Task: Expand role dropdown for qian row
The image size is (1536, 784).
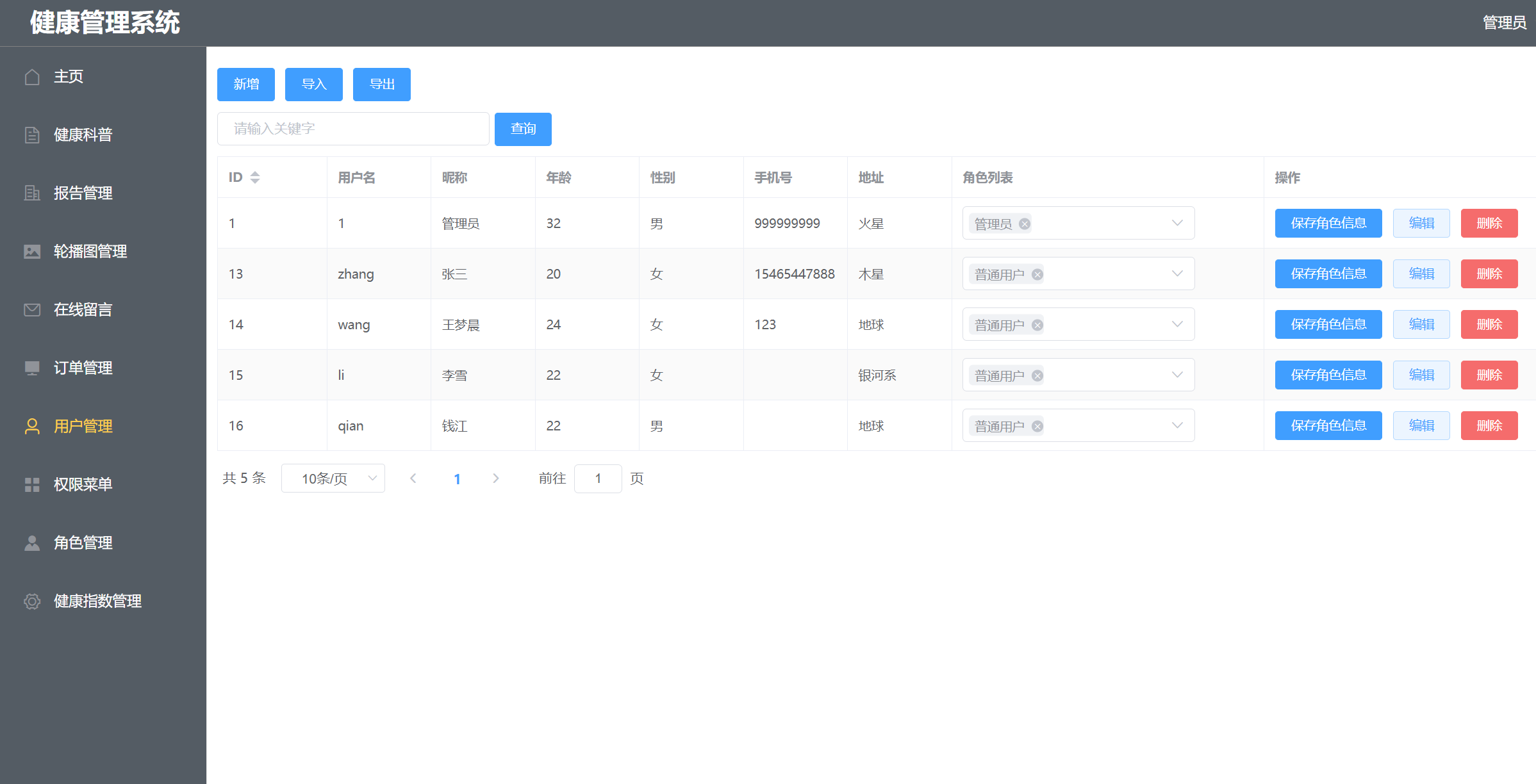Action: coord(1177,425)
